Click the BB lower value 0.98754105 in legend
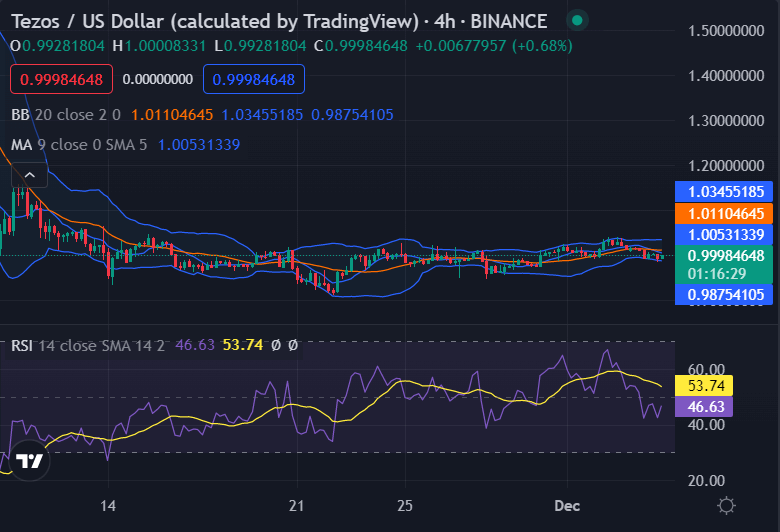The width and height of the screenshot is (780, 532). (x=352, y=115)
